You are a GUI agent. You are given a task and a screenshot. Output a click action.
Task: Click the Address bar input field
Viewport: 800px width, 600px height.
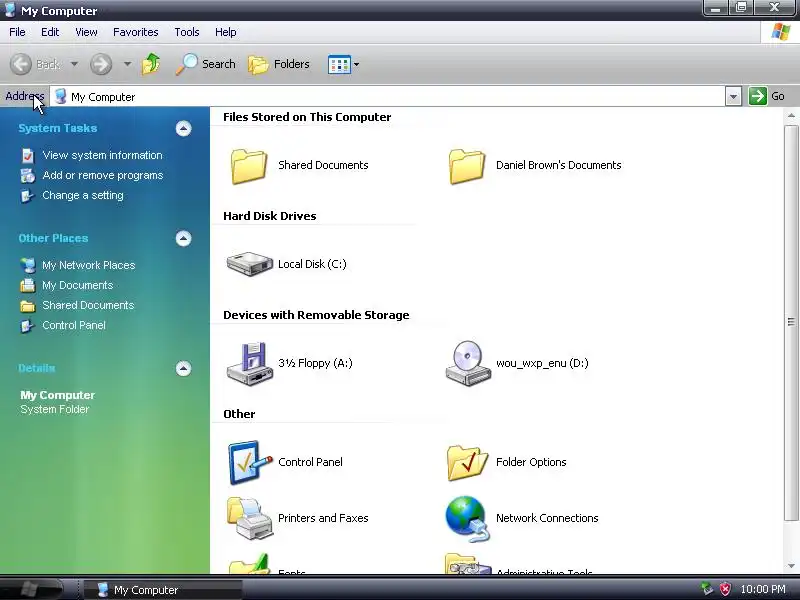(388, 96)
